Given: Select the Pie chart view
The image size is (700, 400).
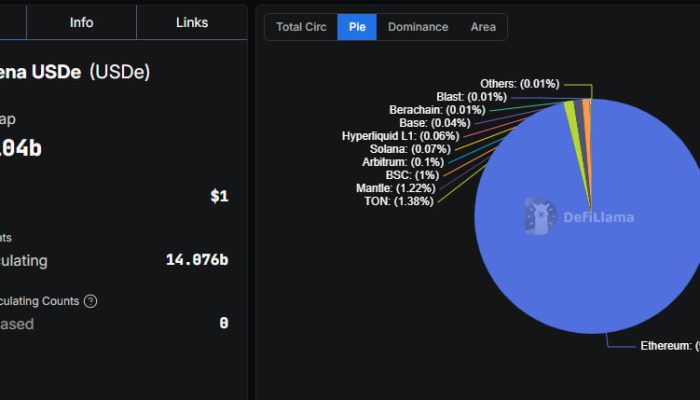Looking at the screenshot, I should pos(357,27).
